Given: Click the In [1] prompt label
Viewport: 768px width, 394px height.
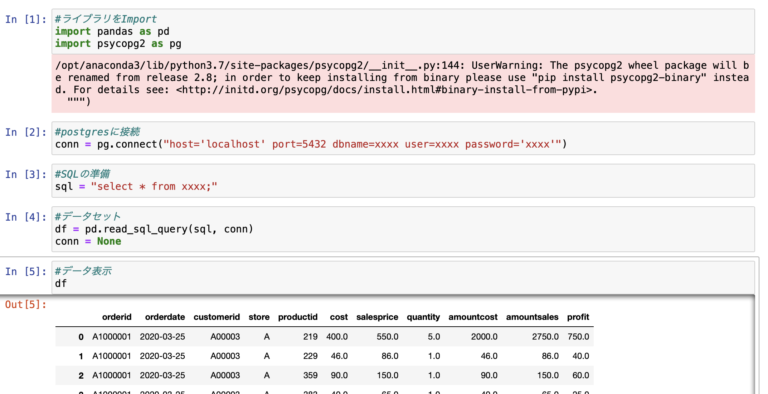Looking at the screenshot, I should click(26, 20).
